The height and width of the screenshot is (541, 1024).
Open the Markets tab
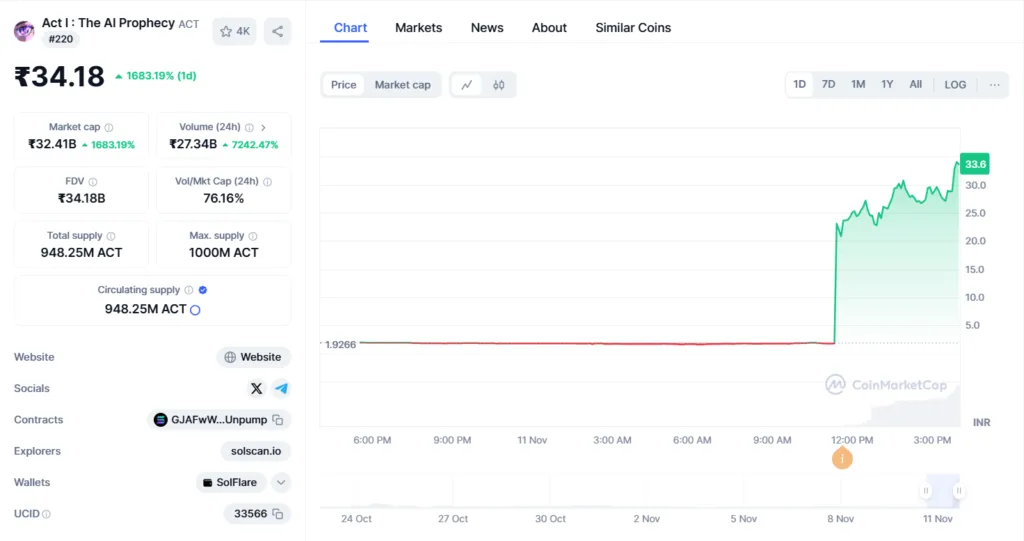419,28
